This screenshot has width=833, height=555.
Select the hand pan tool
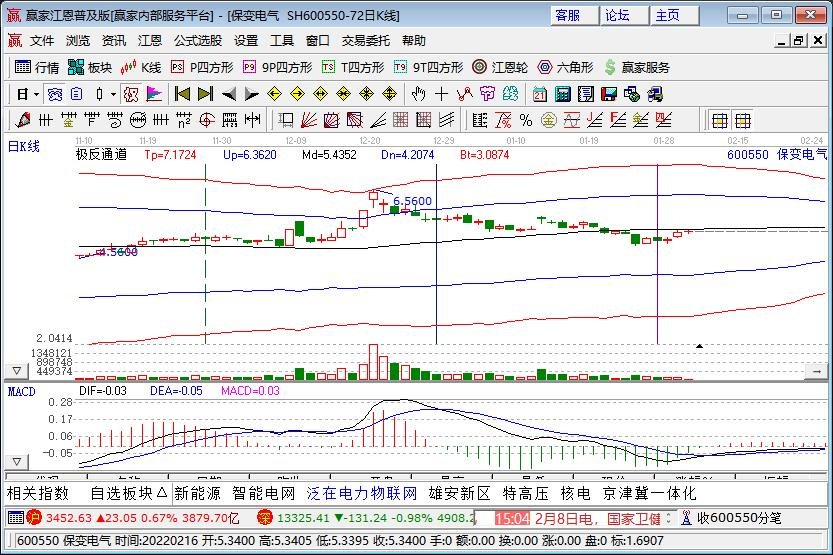(419, 94)
